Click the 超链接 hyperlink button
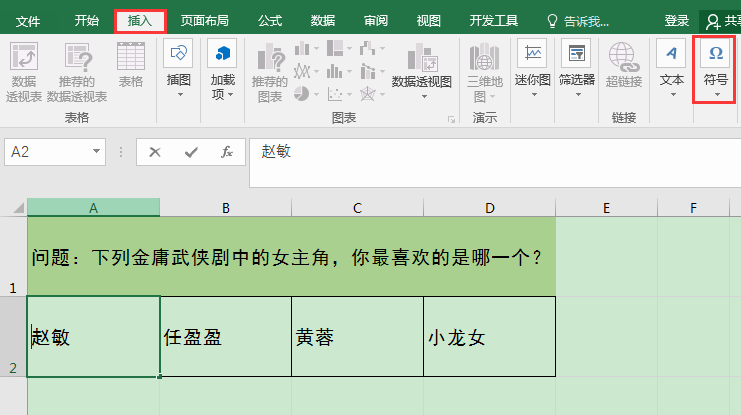The height and width of the screenshot is (415, 741). point(624,65)
